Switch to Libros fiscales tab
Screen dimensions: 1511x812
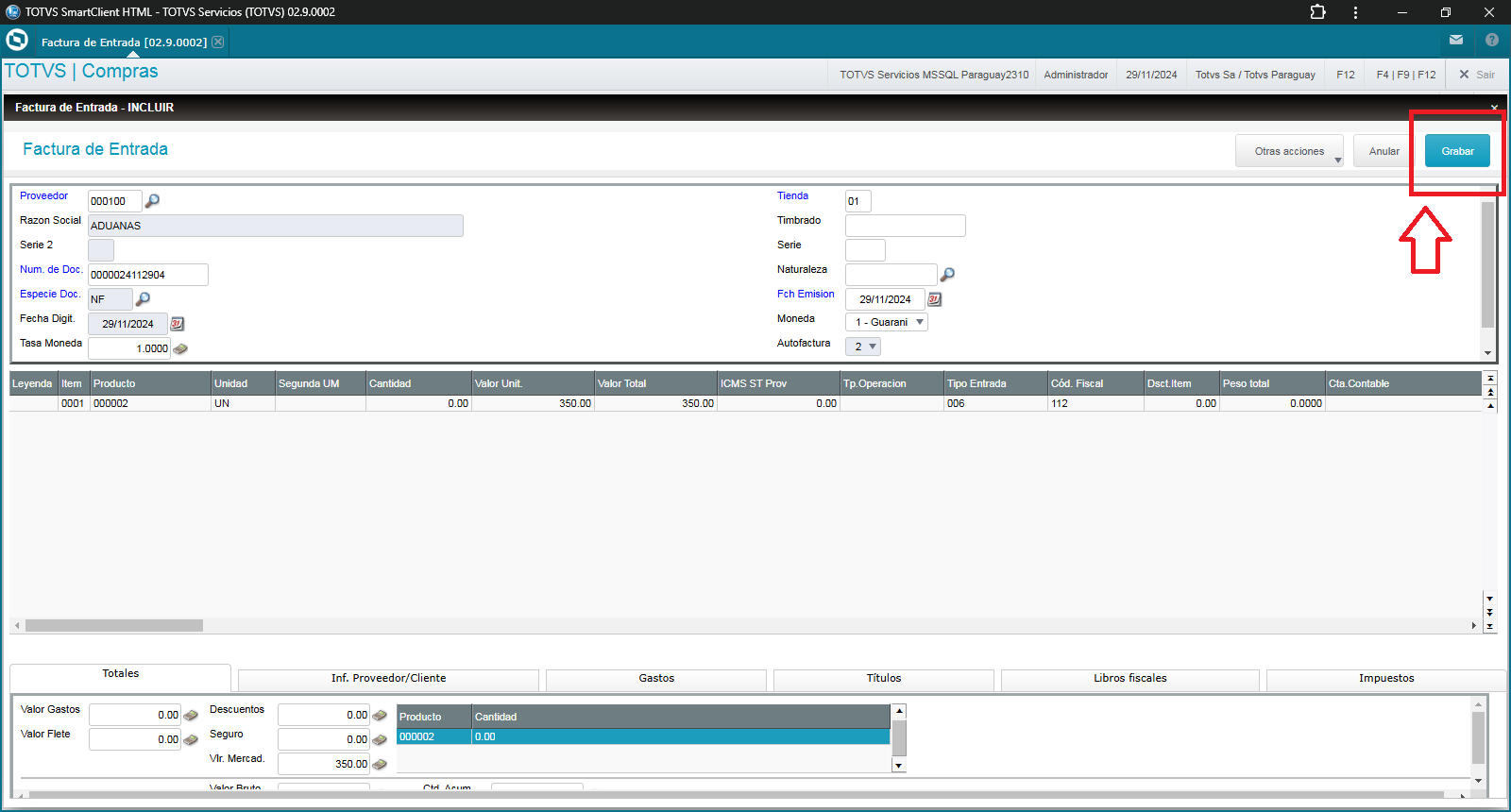coord(1129,679)
